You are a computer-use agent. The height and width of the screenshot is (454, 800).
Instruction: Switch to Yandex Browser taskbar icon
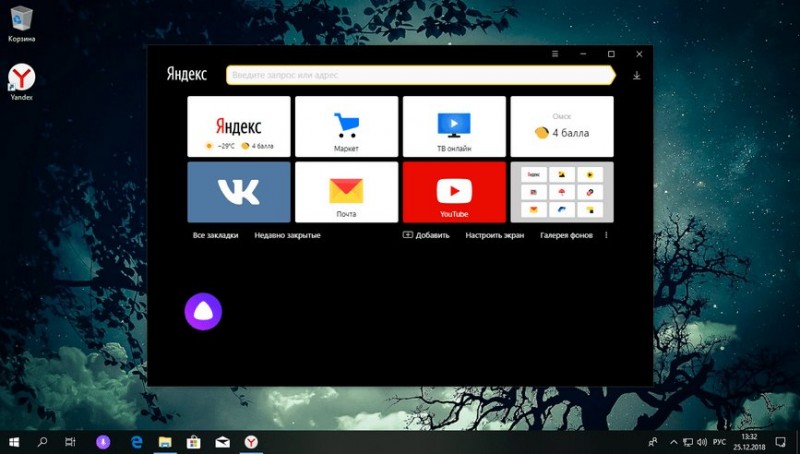(x=251, y=442)
